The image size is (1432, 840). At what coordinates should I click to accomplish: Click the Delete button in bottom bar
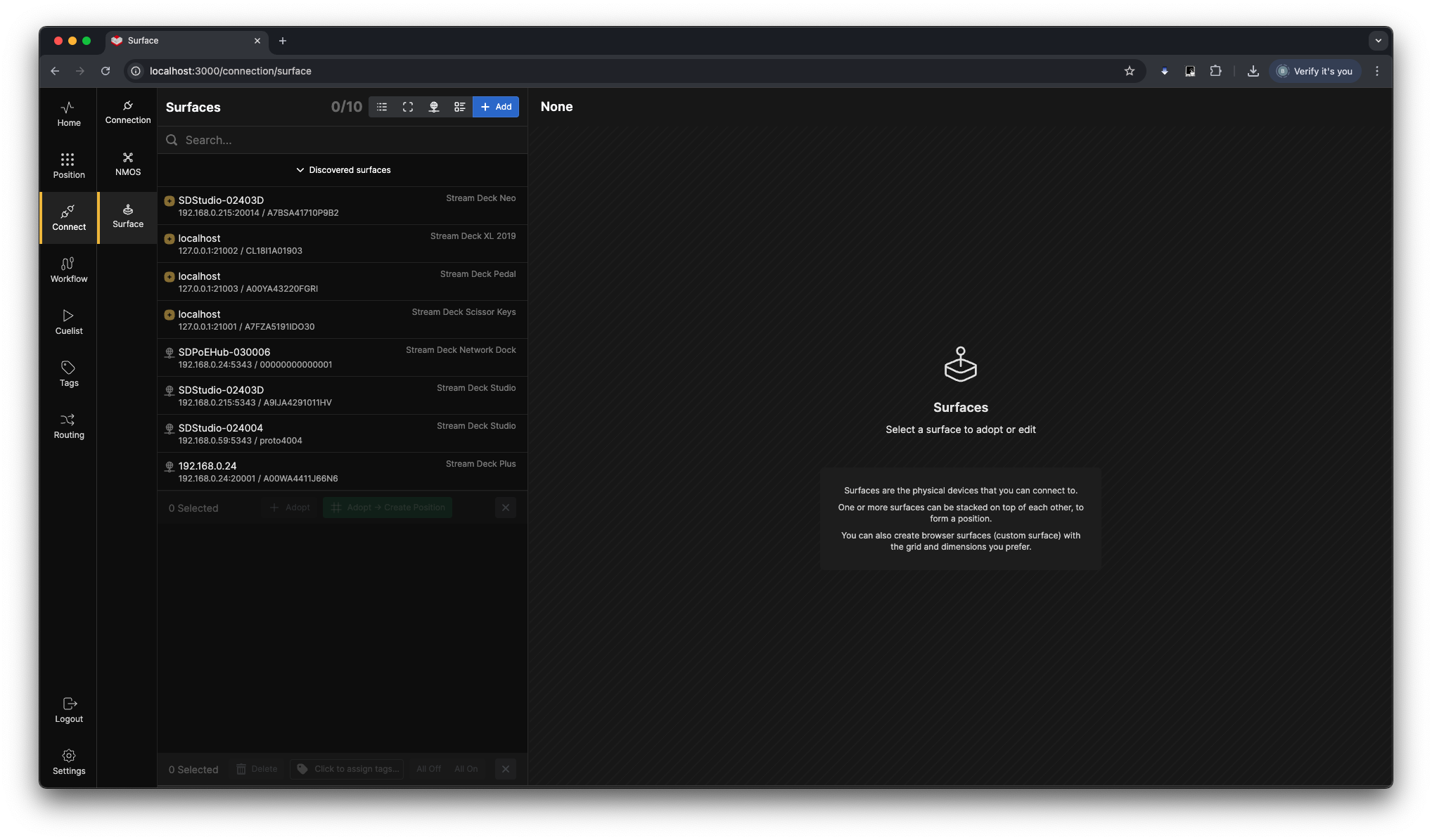point(257,769)
